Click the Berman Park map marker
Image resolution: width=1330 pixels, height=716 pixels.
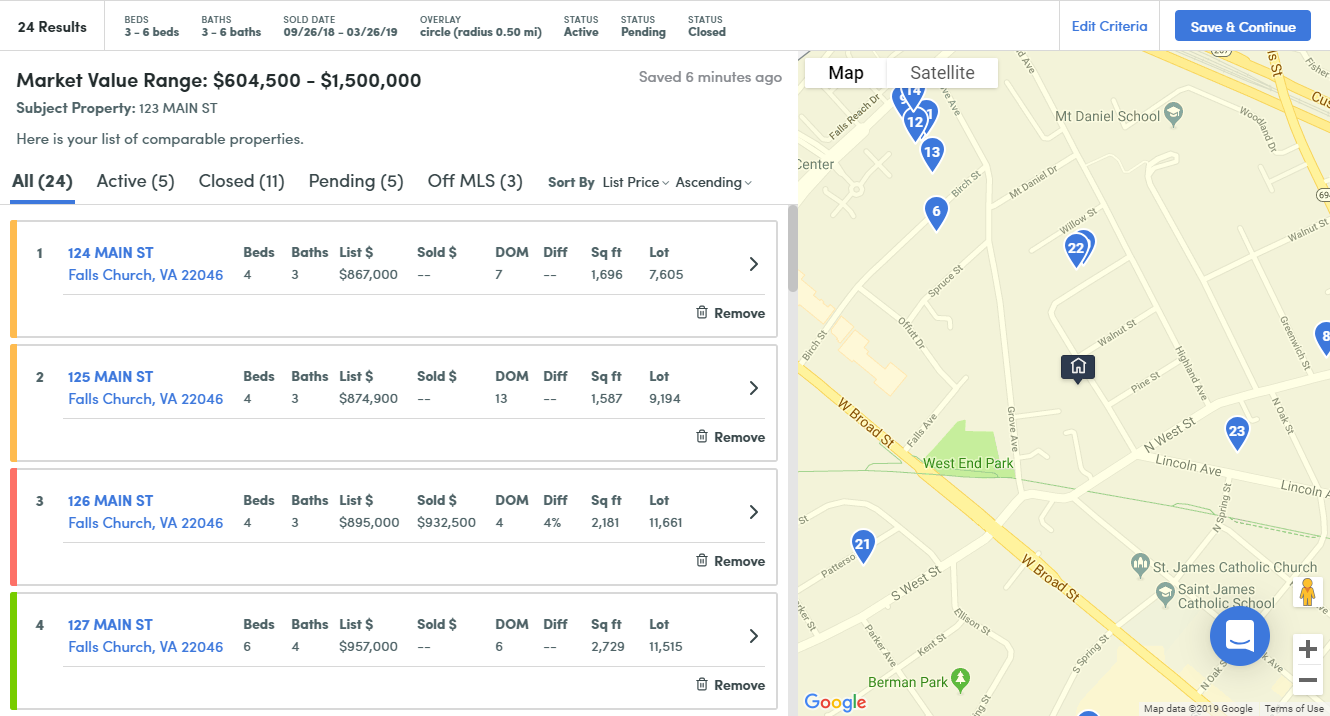pyautogui.click(x=961, y=679)
